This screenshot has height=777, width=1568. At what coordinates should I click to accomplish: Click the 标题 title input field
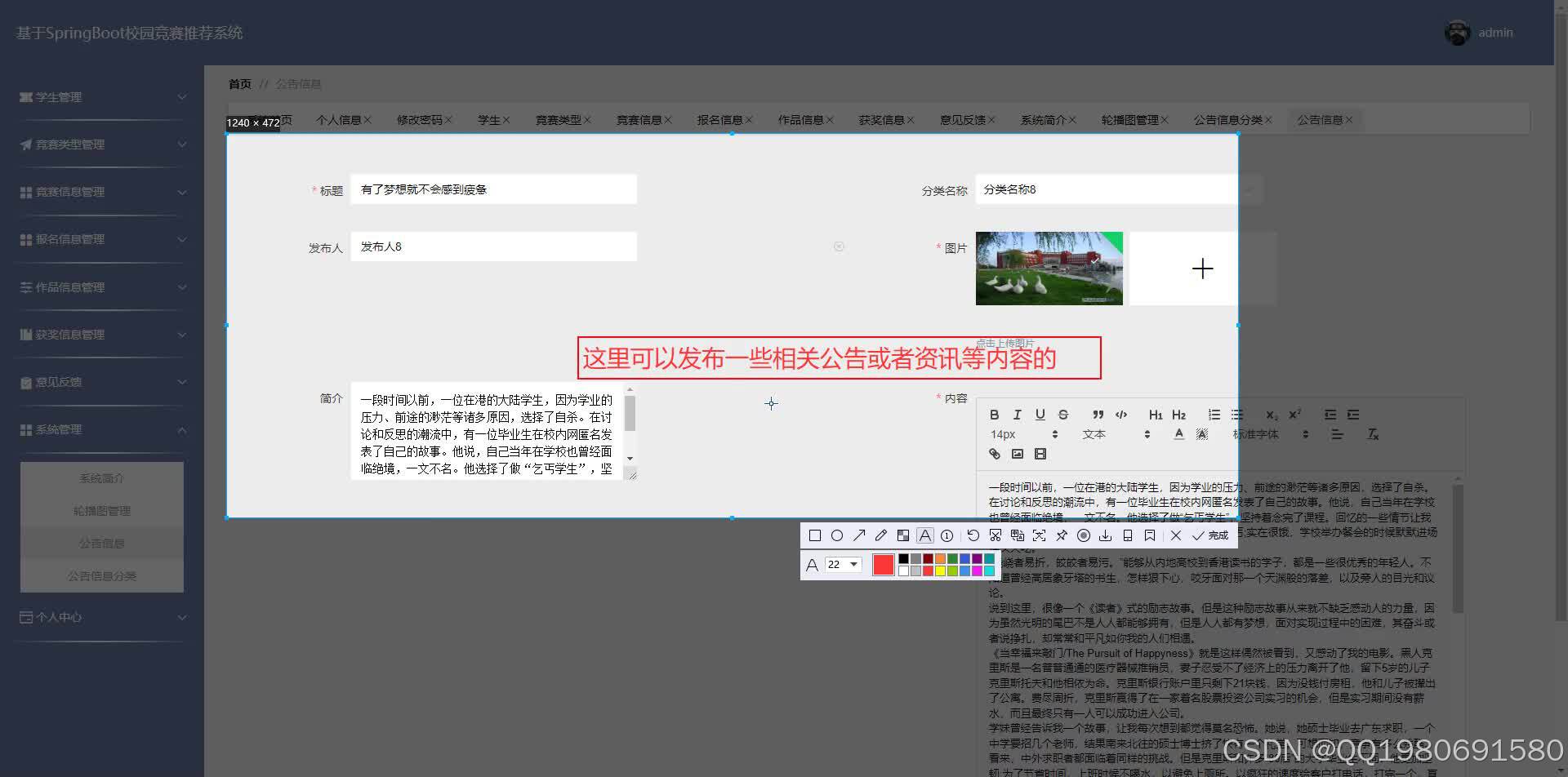point(493,189)
